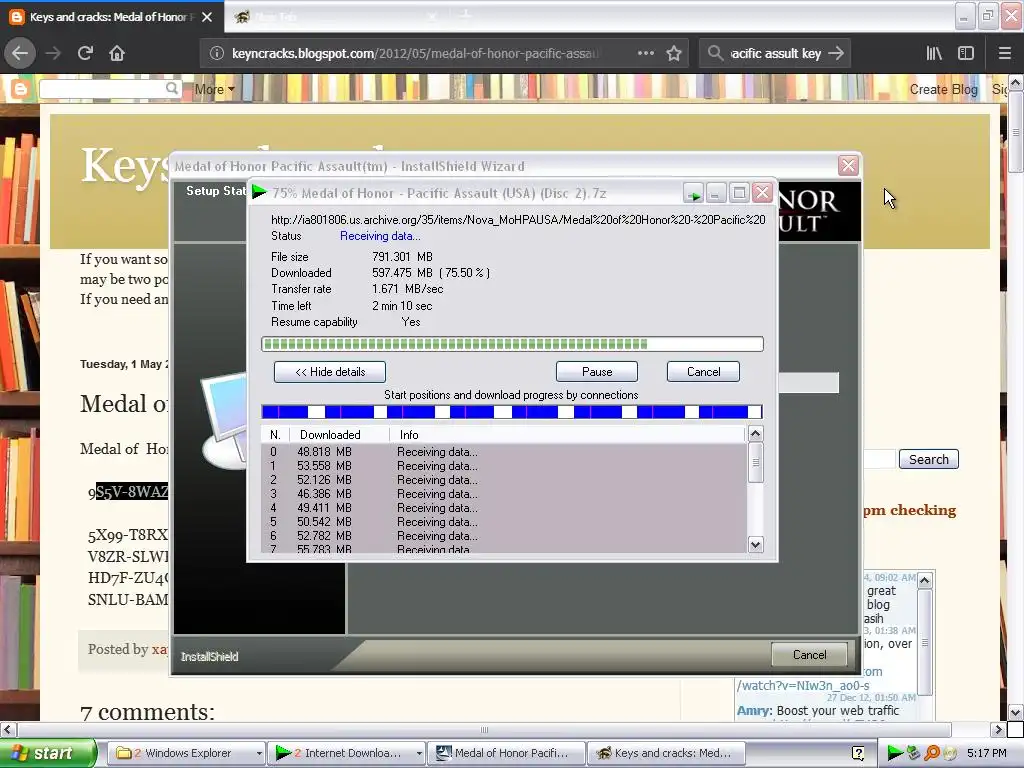Select connection row 0 with 48.818 MB
Image resolution: width=1024 pixels, height=768 pixels.
click(504, 452)
